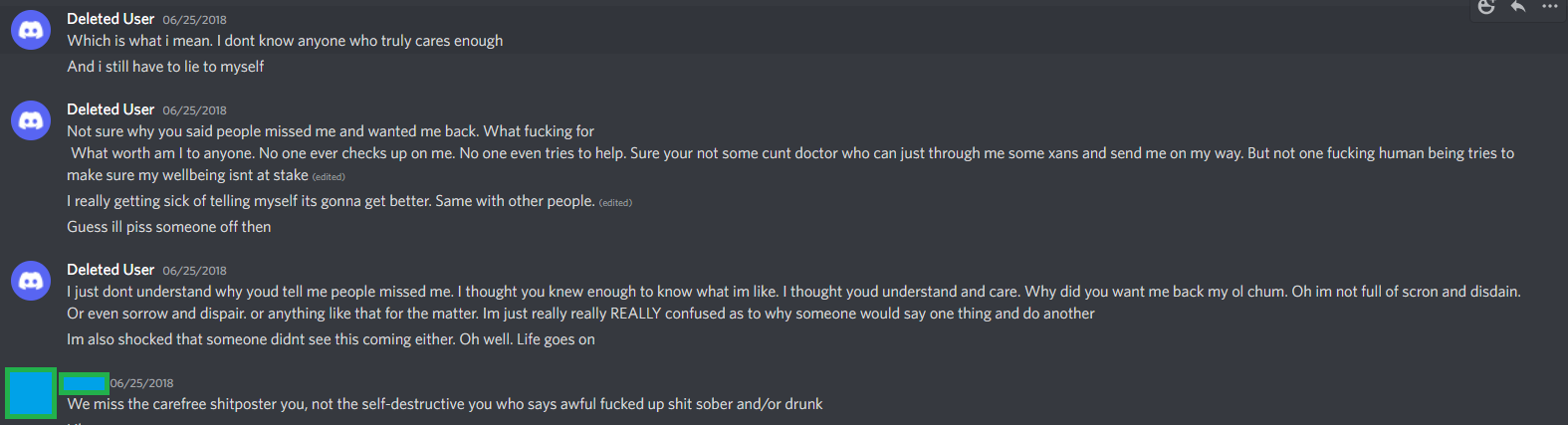Click the '(edited)' tag after 'wellbeing isnt at stake'
Screen dimensions: 1568x425
[329, 177]
